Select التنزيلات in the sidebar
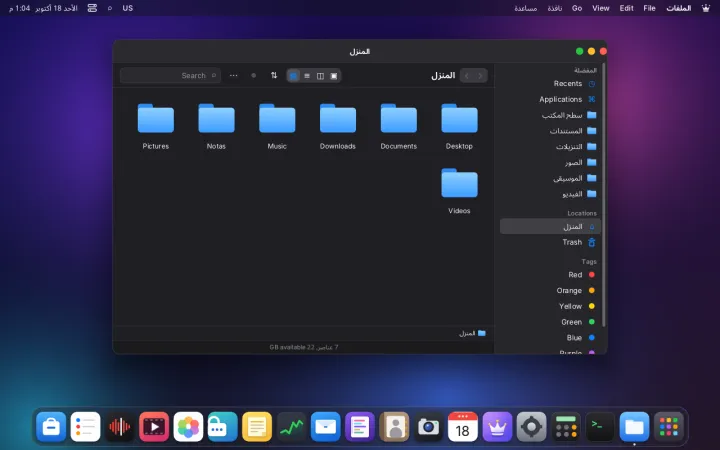The image size is (720, 450). click(551, 146)
